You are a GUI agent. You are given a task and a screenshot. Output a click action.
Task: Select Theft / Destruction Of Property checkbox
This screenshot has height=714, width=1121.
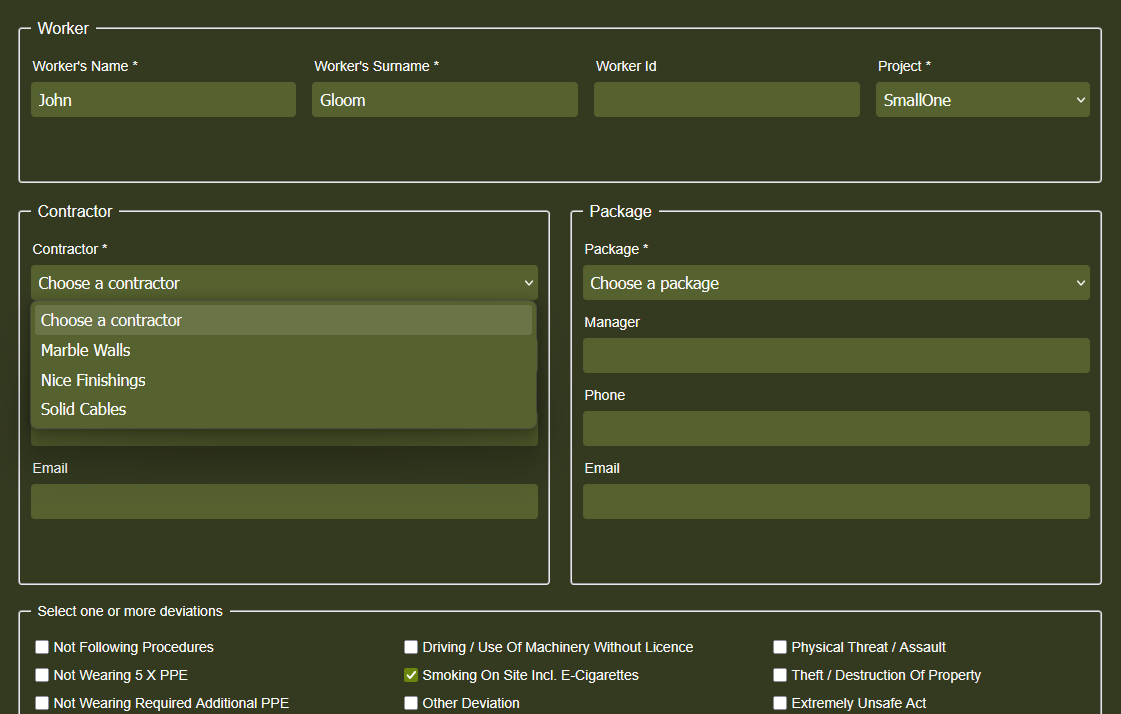pos(780,675)
